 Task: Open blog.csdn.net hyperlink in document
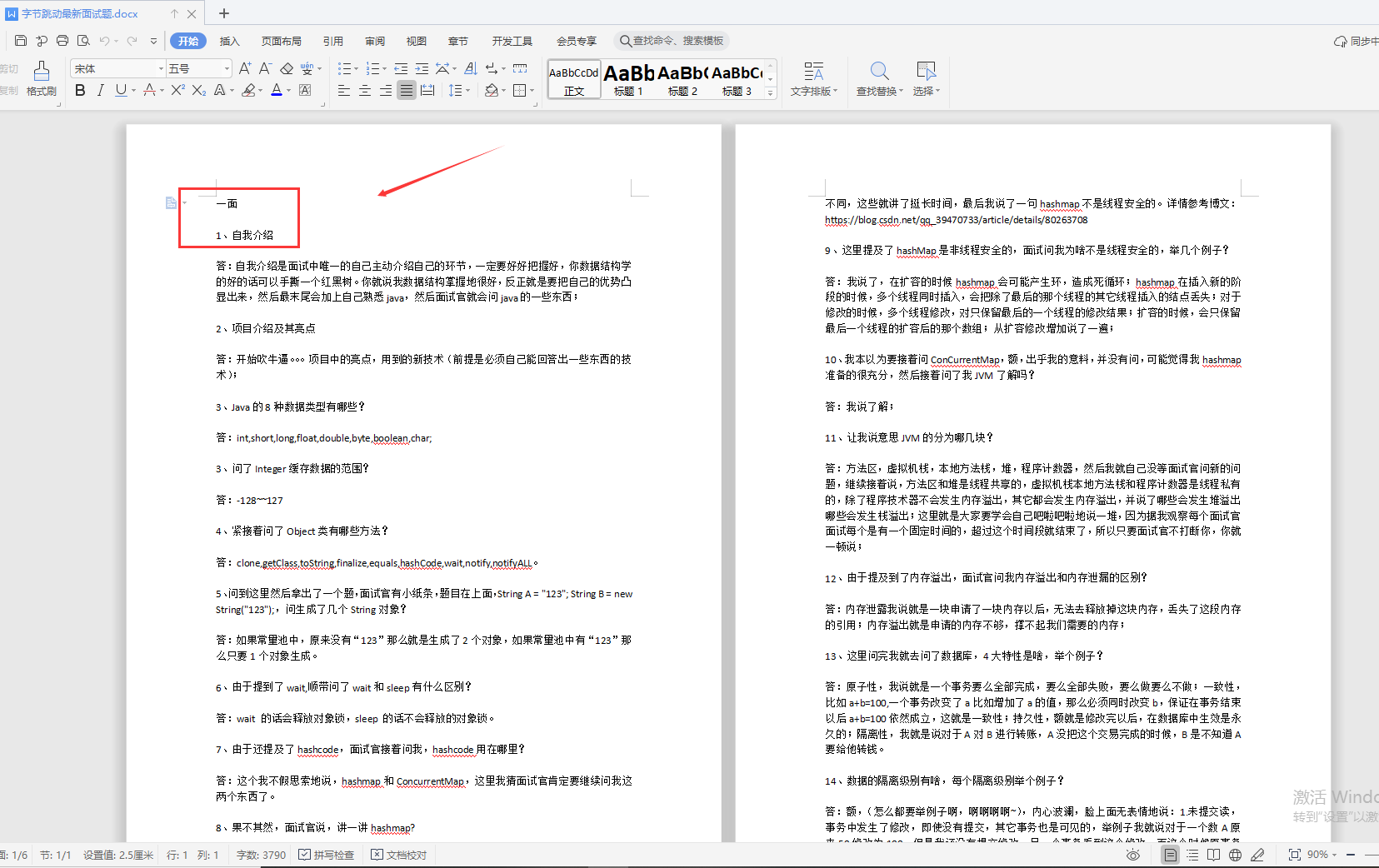point(957,220)
